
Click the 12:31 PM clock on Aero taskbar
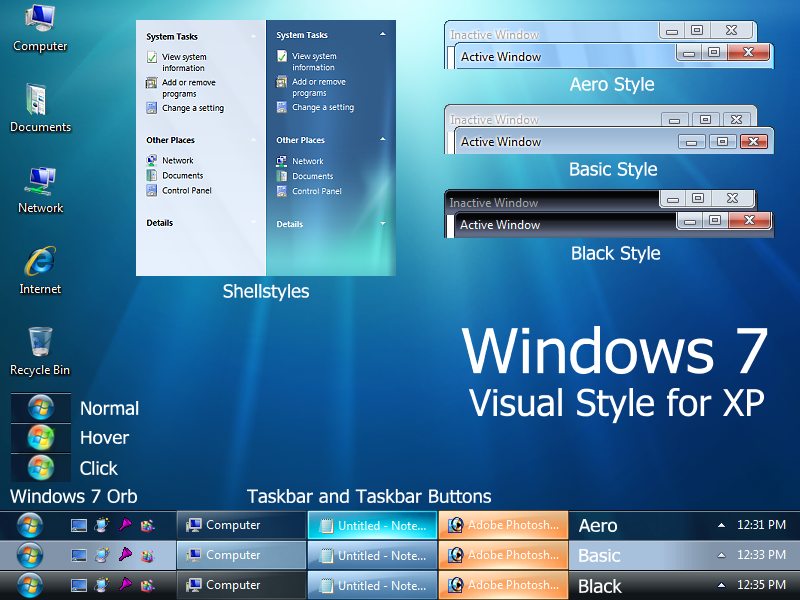[761, 524]
